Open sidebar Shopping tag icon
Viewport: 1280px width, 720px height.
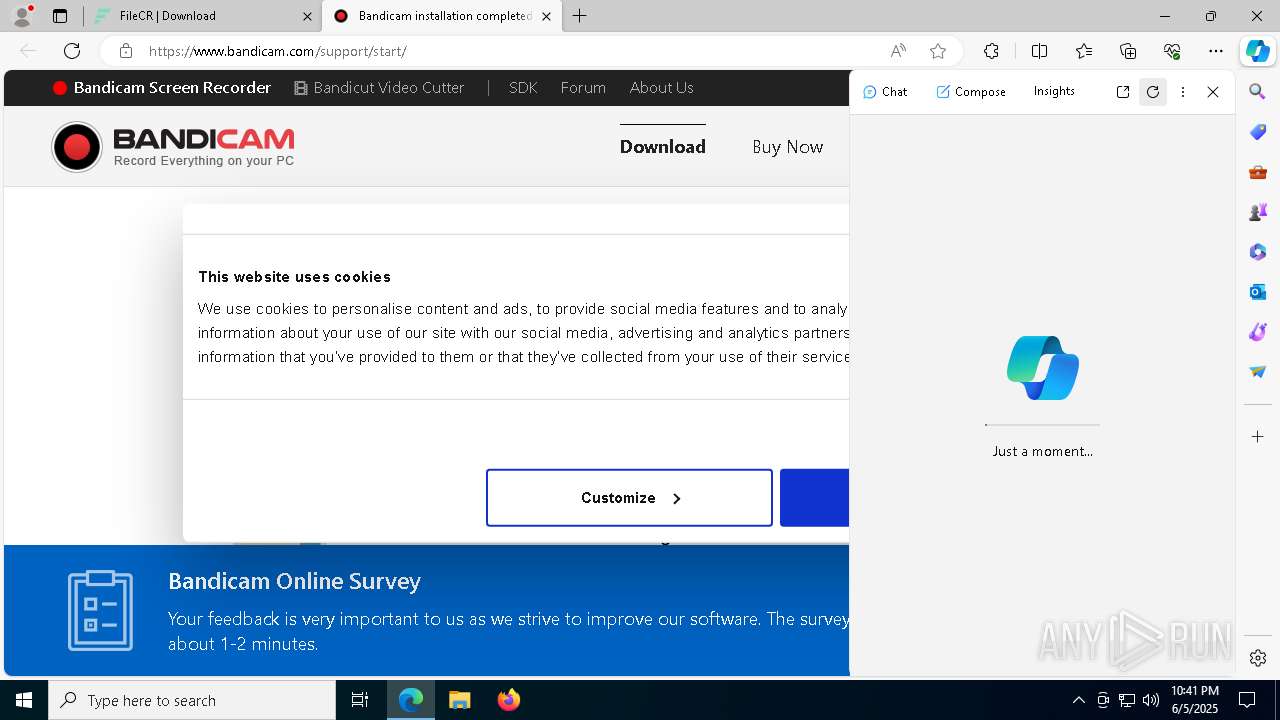click(x=1258, y=132)
